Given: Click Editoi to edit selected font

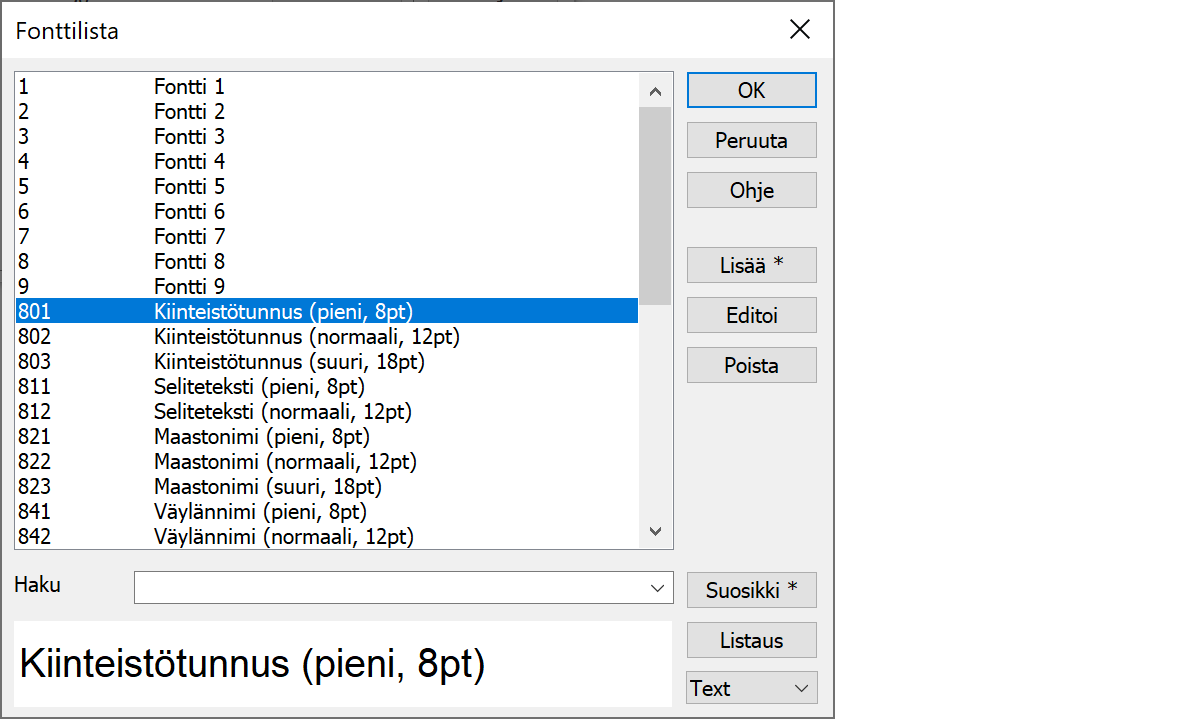Looking at the screenshot, I should point(751,315).
